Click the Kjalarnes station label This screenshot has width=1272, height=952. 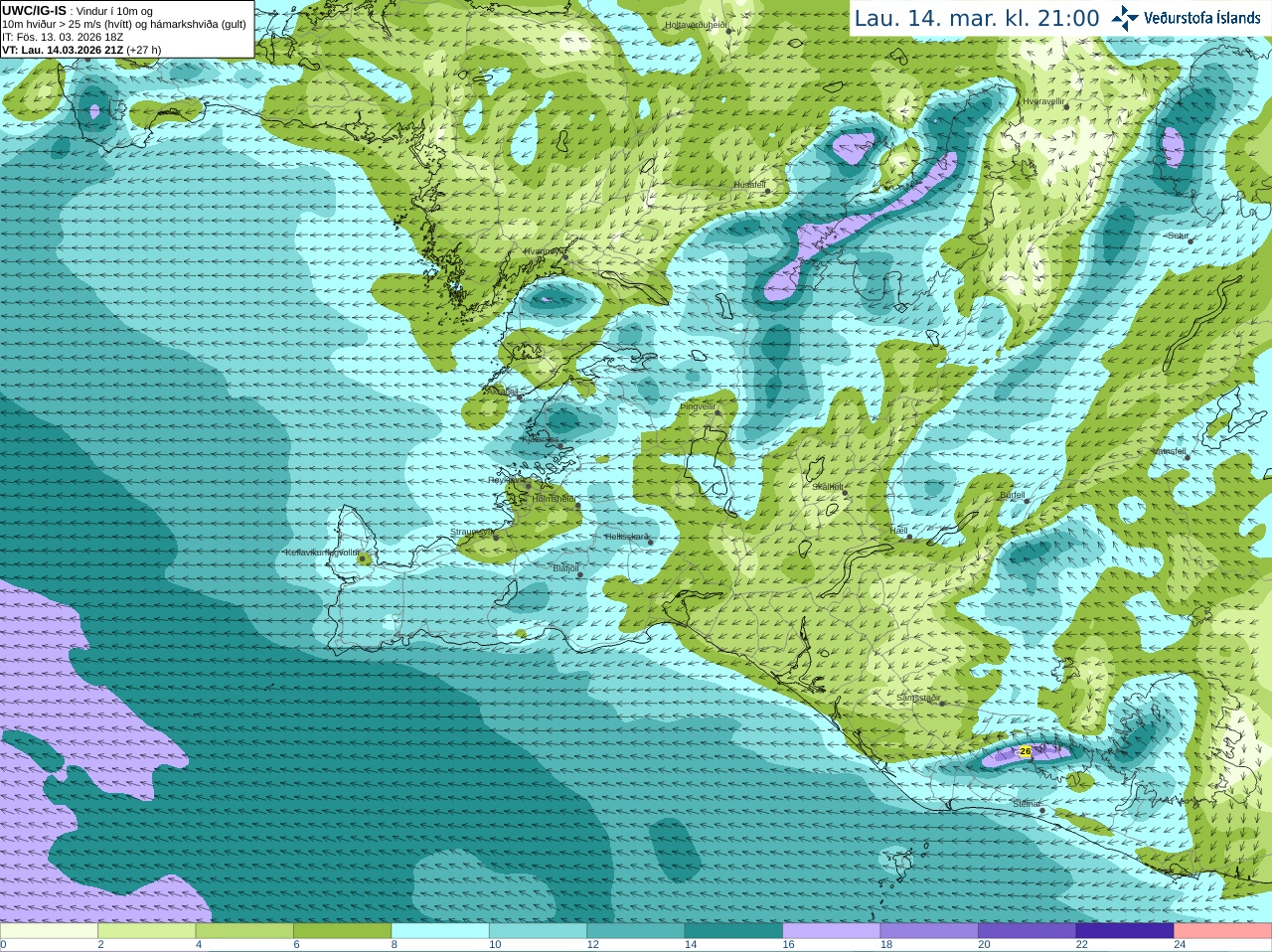coord(540,438)
